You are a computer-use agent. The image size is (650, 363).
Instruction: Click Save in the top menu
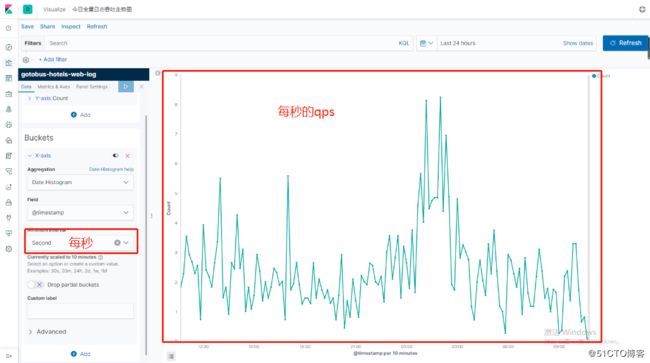(27, 27)
